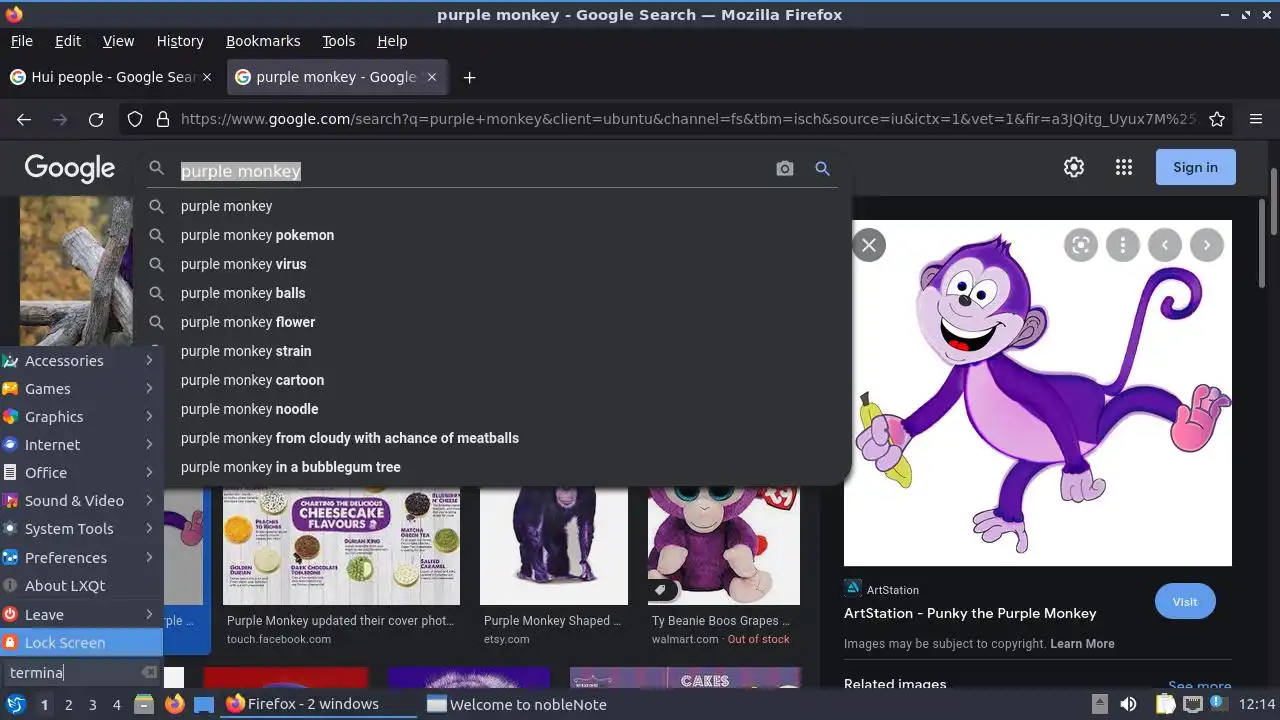Open the three-dot menu on image preview
The width and height of the screenshot is (1280, 720).
[1123, 245]
